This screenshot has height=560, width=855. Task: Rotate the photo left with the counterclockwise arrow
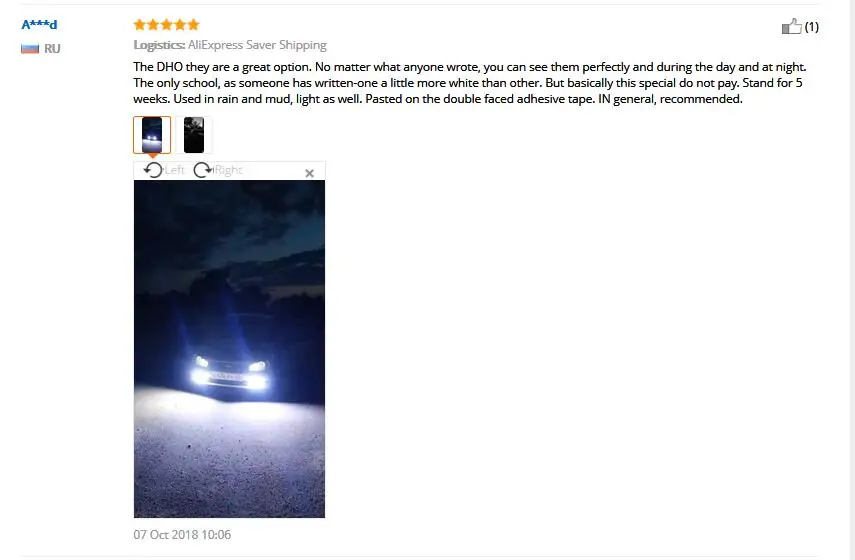[153, 170]
